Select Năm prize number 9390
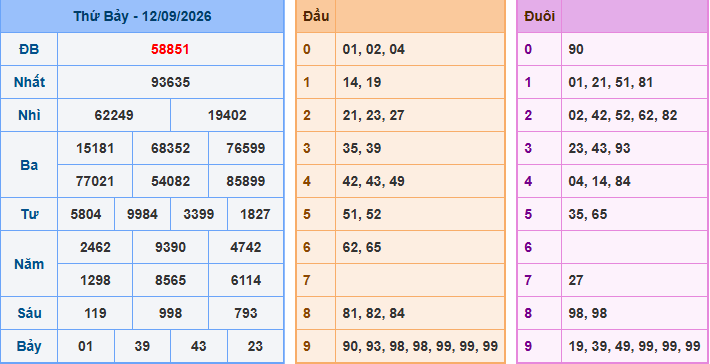Image resolution: width=710 pixels, height=364 pixels. click(x=170, y=248)
